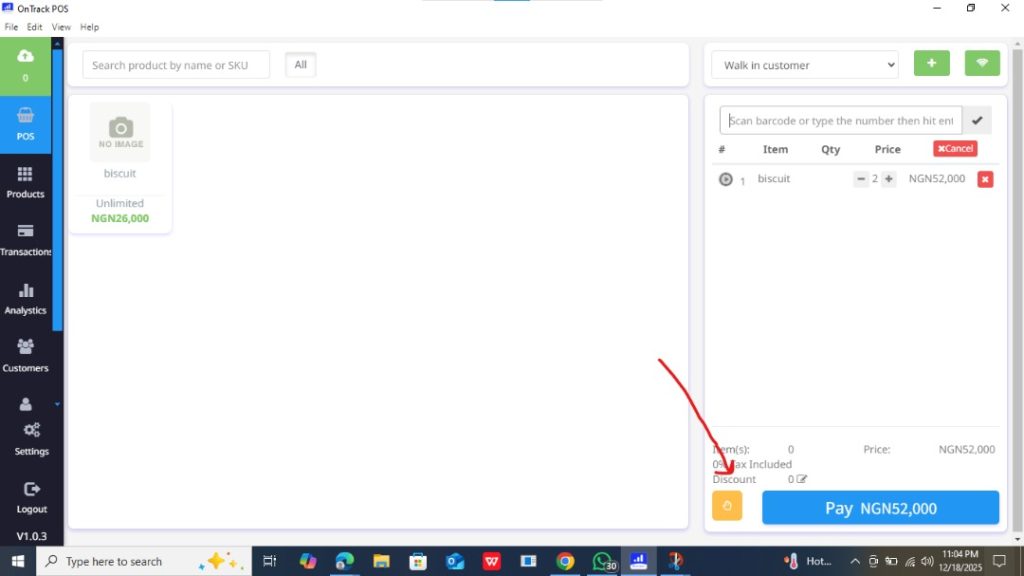Viewport: 1024px width, 576px height.
Task: Click the orange hold order button
Action: pyautogui.click(x=727, y=506)
